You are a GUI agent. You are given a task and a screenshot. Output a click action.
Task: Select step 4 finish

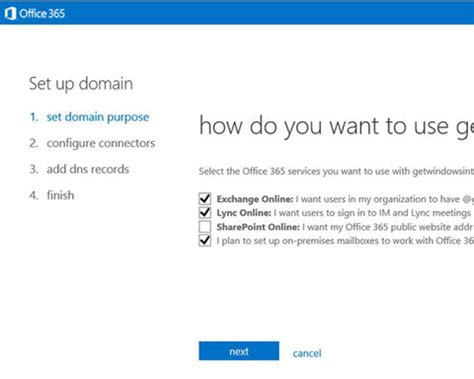point(52,195)
